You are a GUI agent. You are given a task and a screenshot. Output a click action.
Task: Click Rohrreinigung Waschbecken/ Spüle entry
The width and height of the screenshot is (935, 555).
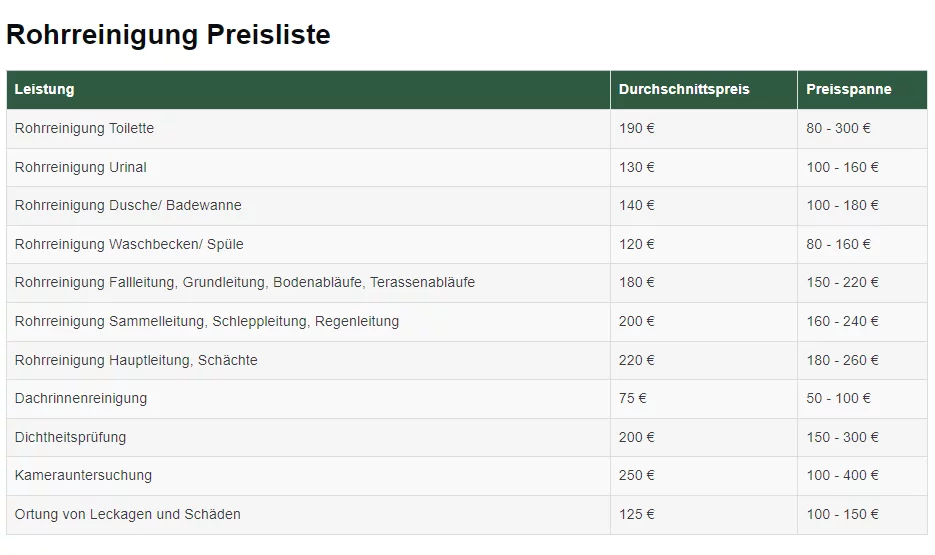[x=129, y=244]
